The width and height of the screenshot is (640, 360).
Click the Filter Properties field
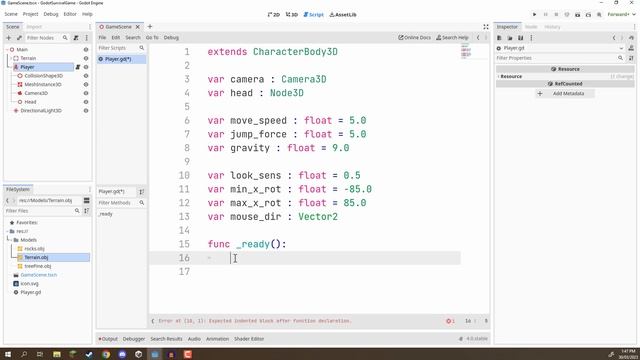tap(560, 58)
